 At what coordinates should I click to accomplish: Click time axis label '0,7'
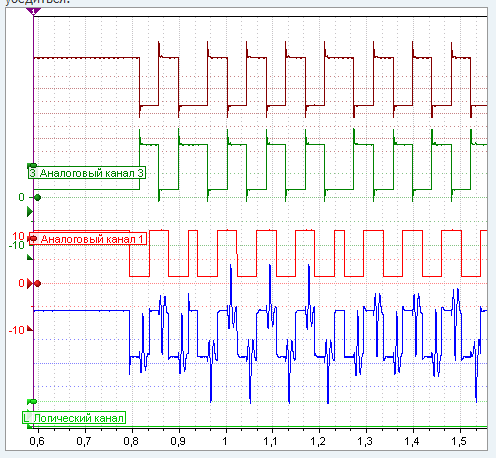(x=84, y=441)
